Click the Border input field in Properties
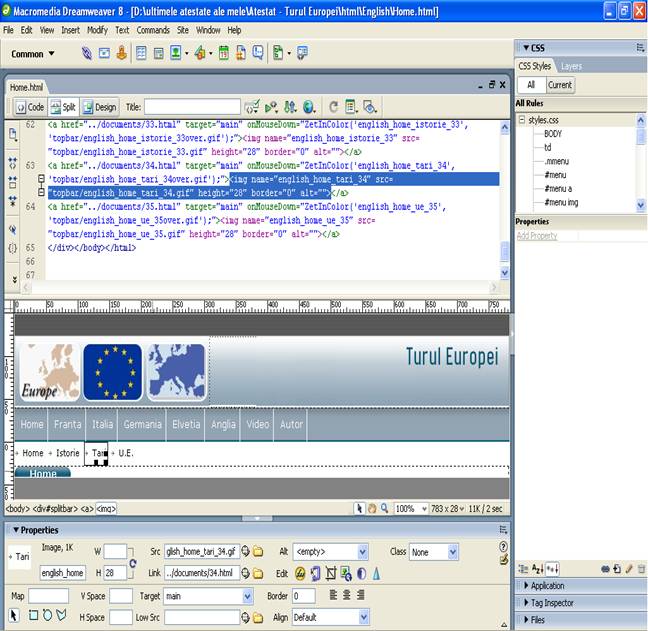The width and height of the screenshot is (648, 631). tap(303, 596)
